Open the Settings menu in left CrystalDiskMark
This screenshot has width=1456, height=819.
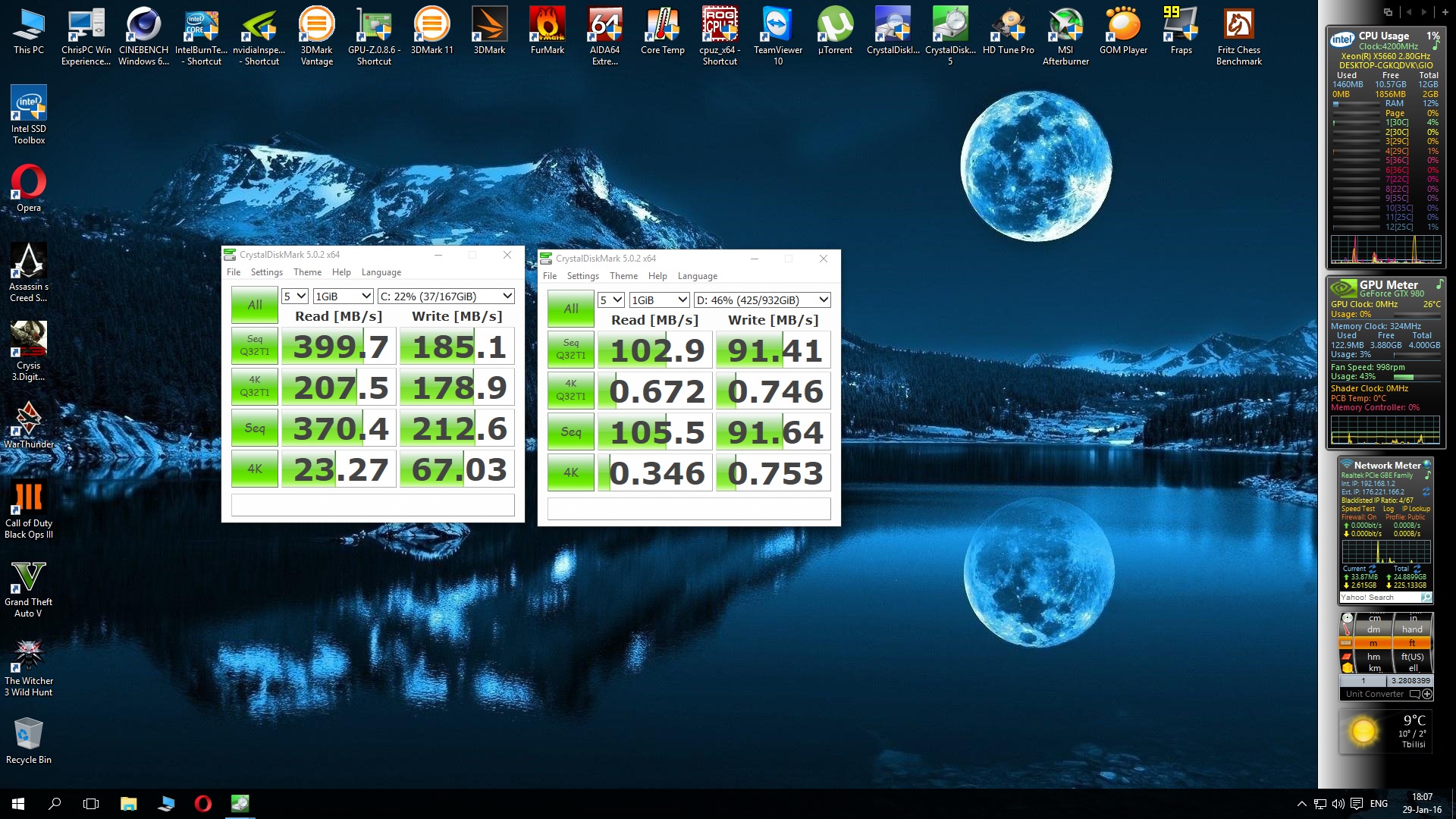(266, 272)
